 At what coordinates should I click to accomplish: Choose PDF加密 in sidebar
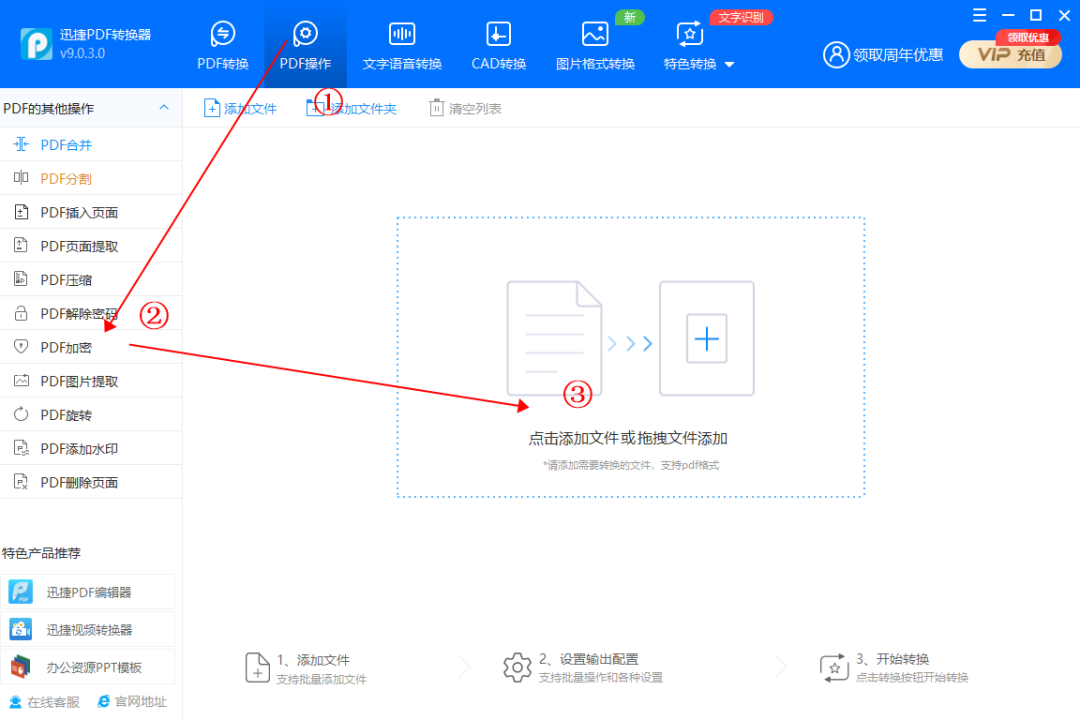(x=91, y=347)
